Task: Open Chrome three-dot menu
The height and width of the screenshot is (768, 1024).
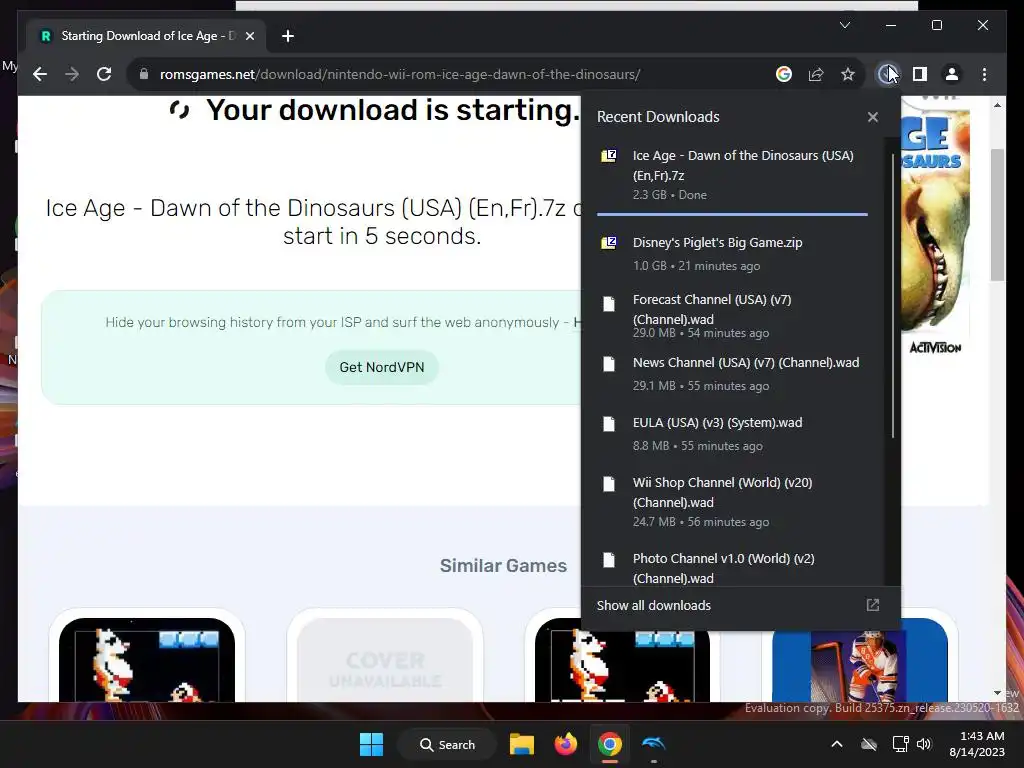Action: coord(984,74)
